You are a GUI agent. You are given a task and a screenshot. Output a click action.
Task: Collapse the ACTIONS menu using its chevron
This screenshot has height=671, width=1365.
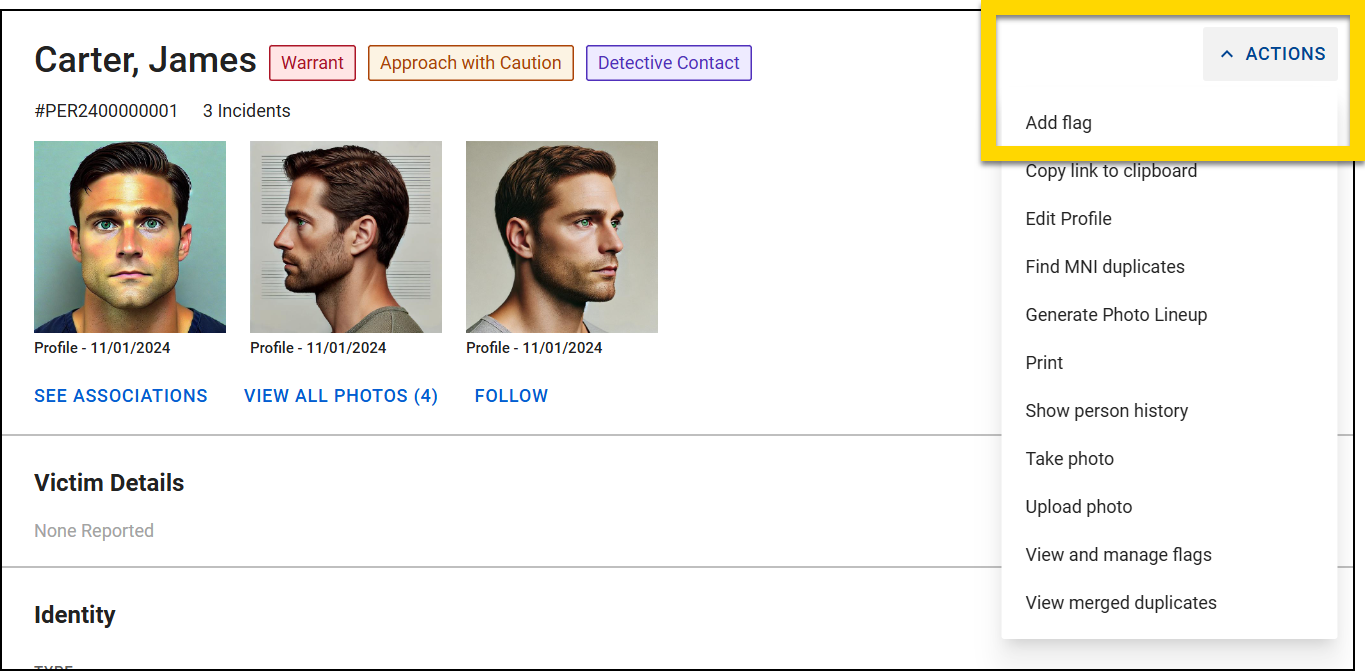click(x=1228, y=54)
